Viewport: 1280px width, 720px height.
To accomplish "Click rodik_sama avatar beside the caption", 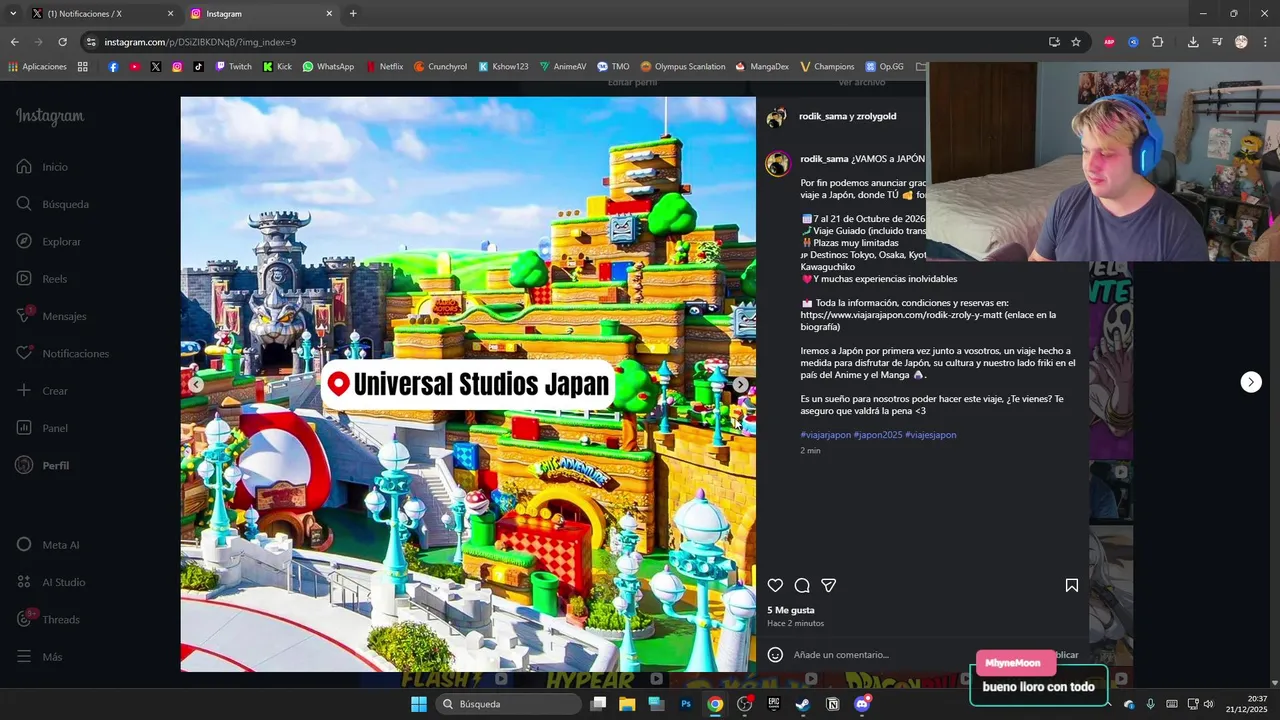I will (x=778, y=164).
